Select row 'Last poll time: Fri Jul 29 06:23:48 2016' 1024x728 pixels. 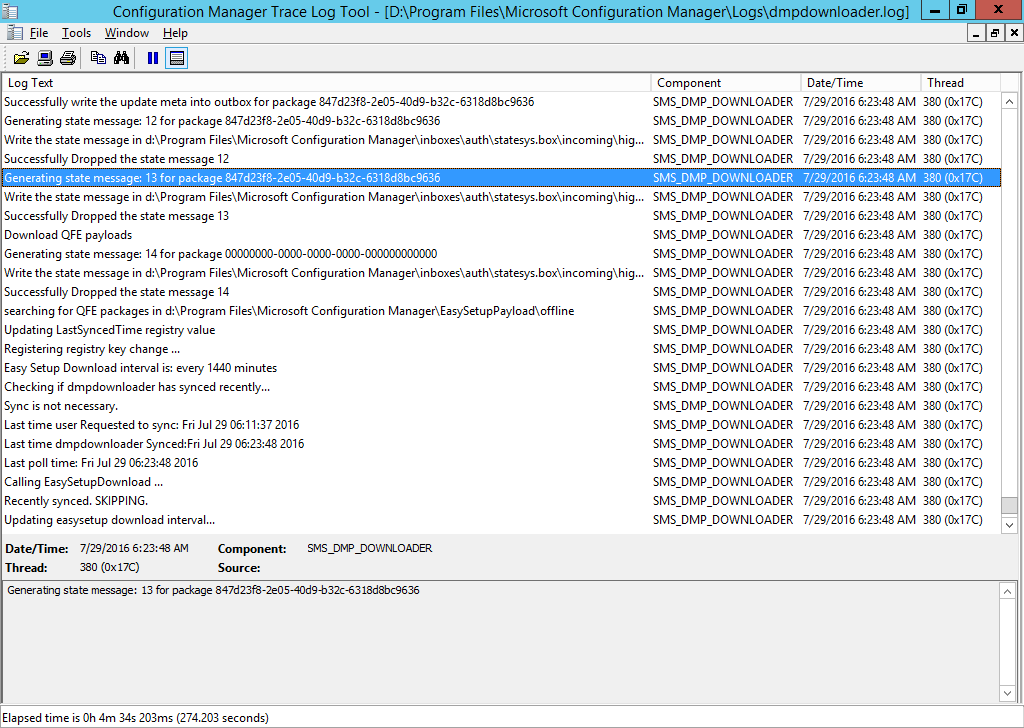tap(501, 462)
